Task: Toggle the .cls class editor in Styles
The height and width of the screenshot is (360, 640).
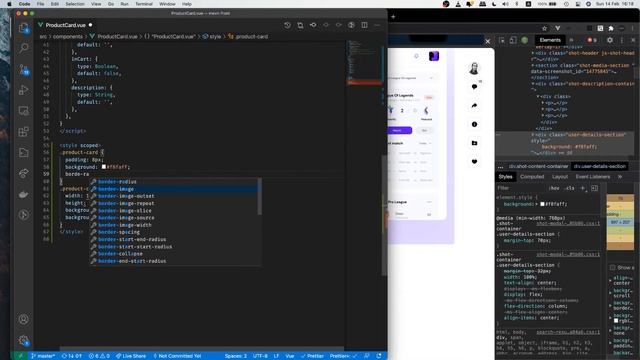Action: pyautogui.click(x=569, y=188)
